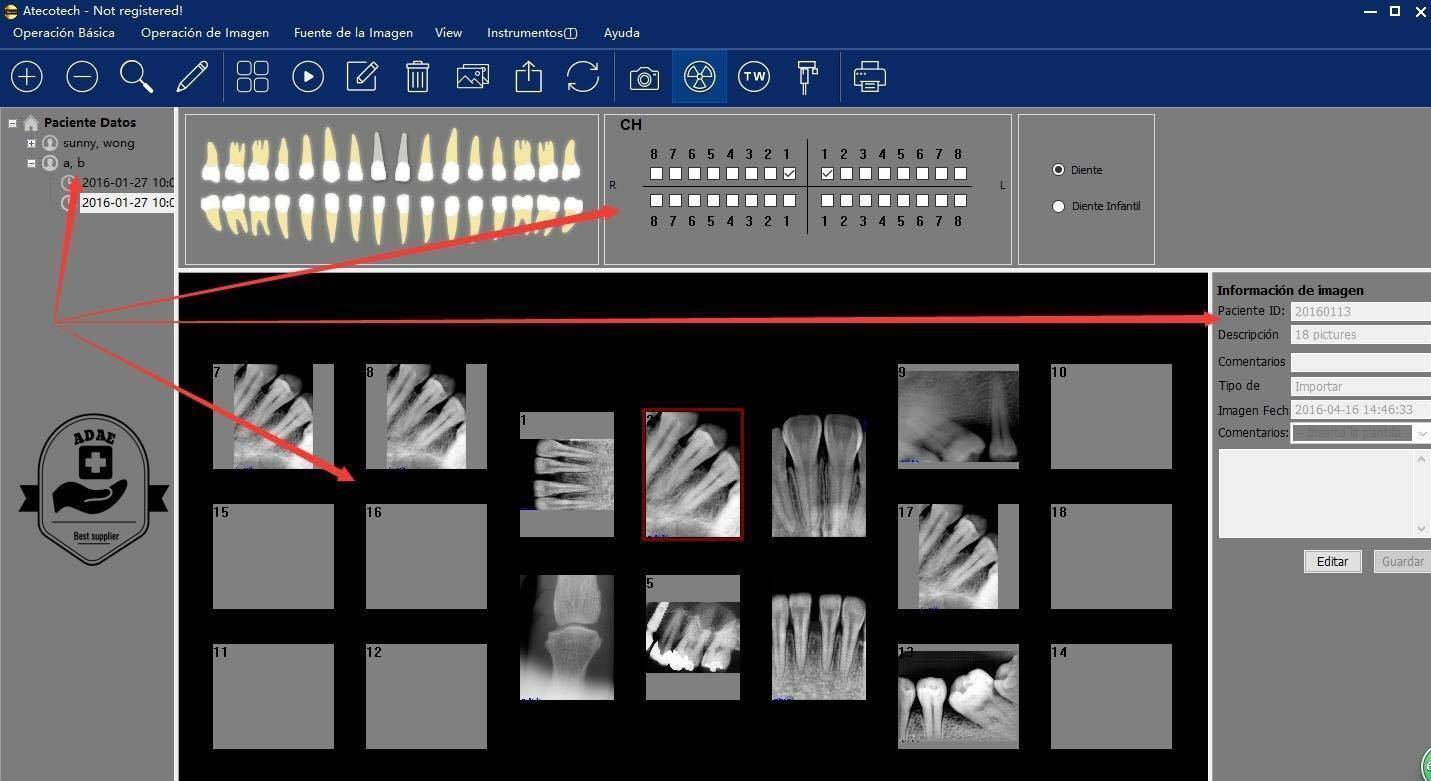Screen dimensions: 1431x781
Task: Select X-ray thumbnail number 1
Action: pos(567,475)
